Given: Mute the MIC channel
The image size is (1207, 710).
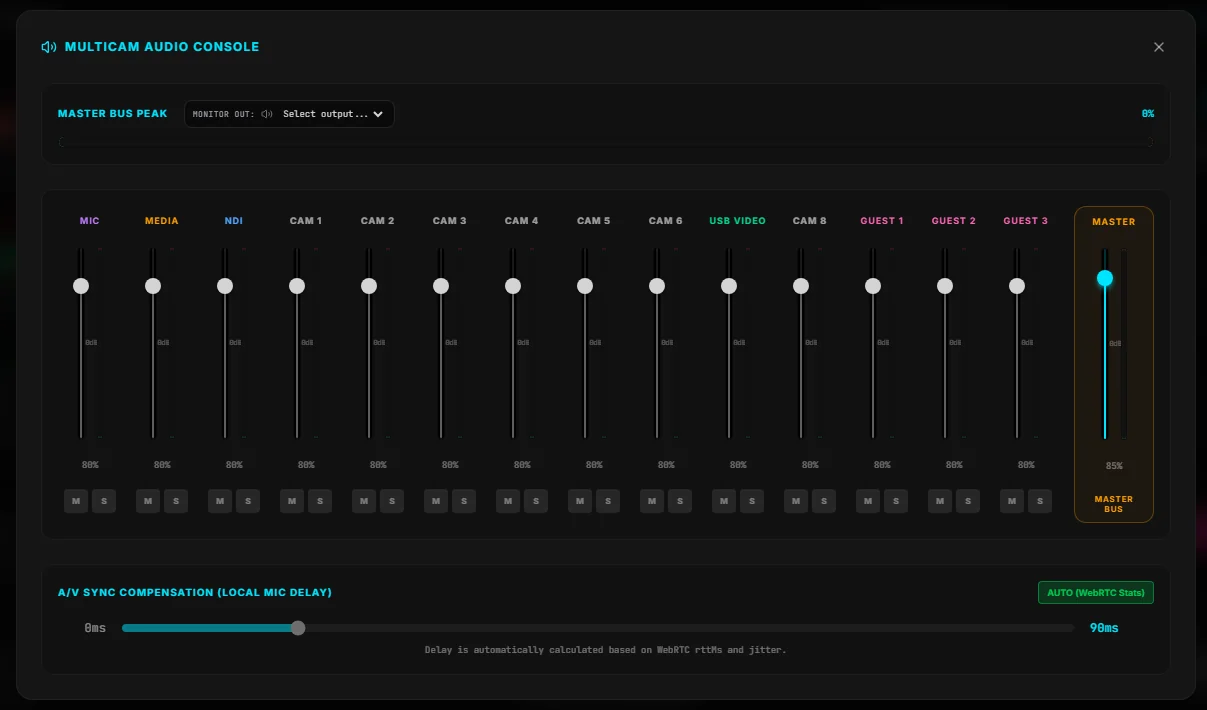Looking at the screenshot, I should [76, 501].
